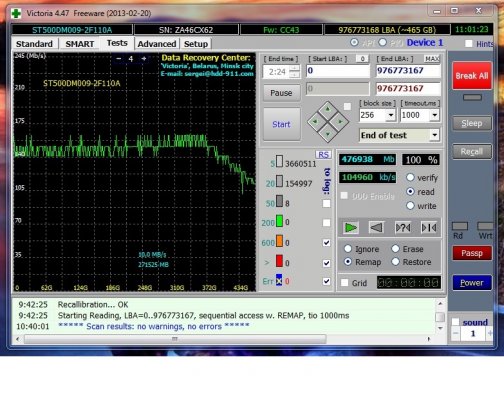Toggle the sound checkbox
Image resolution: width=504 pixels, height=400 pixels.
click(455, 322)
